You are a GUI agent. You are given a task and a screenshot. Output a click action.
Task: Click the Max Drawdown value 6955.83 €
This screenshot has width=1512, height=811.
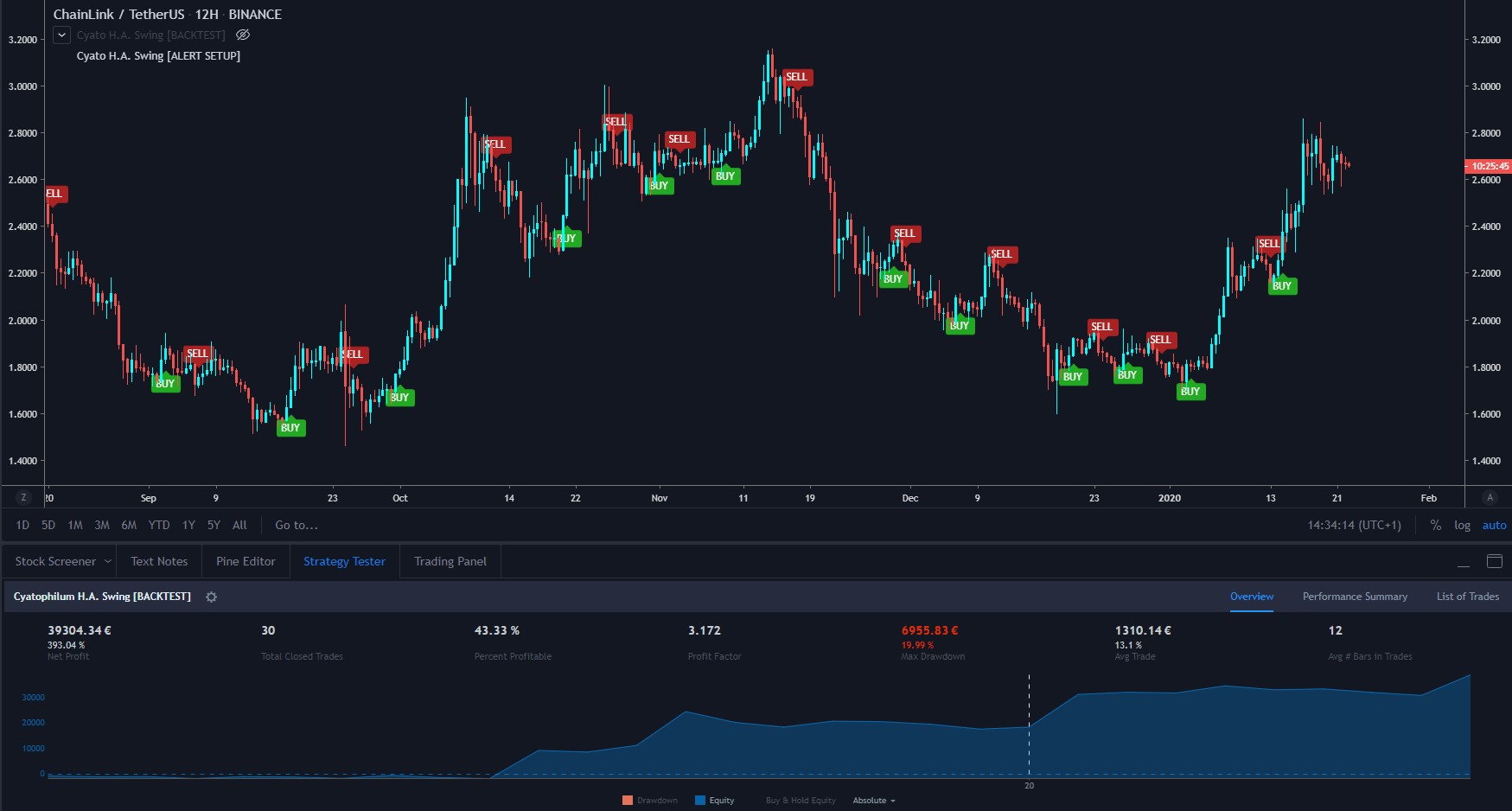930,630
